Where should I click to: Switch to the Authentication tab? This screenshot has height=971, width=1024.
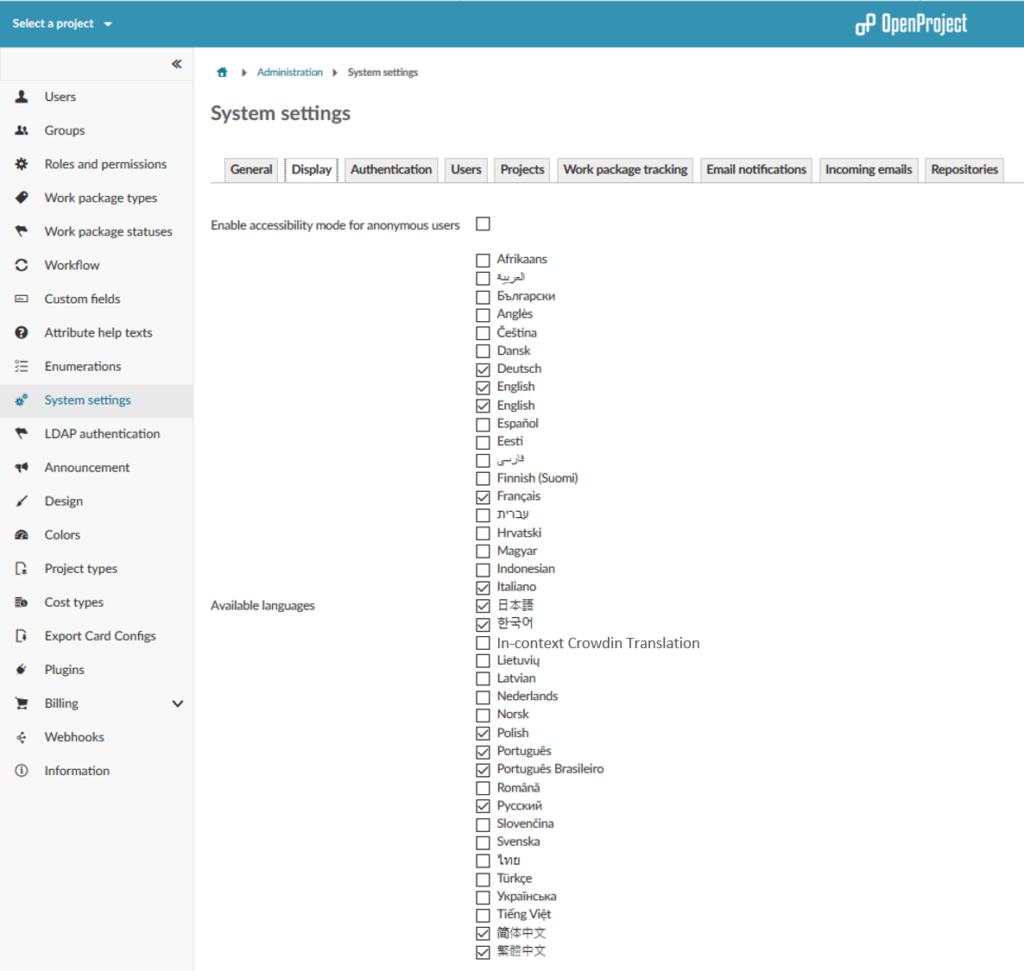click(391, 169)
